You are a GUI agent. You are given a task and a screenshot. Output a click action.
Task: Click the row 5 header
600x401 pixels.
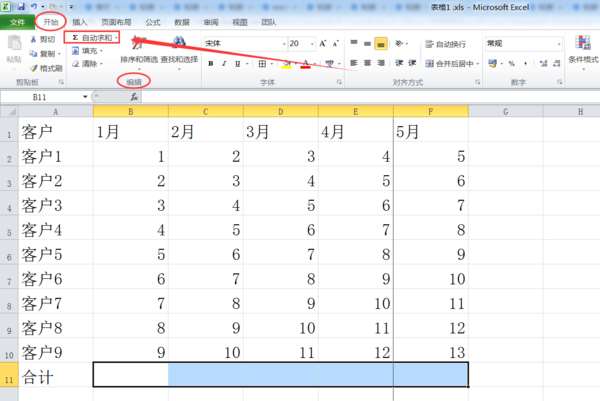click(x=9, y=228)
